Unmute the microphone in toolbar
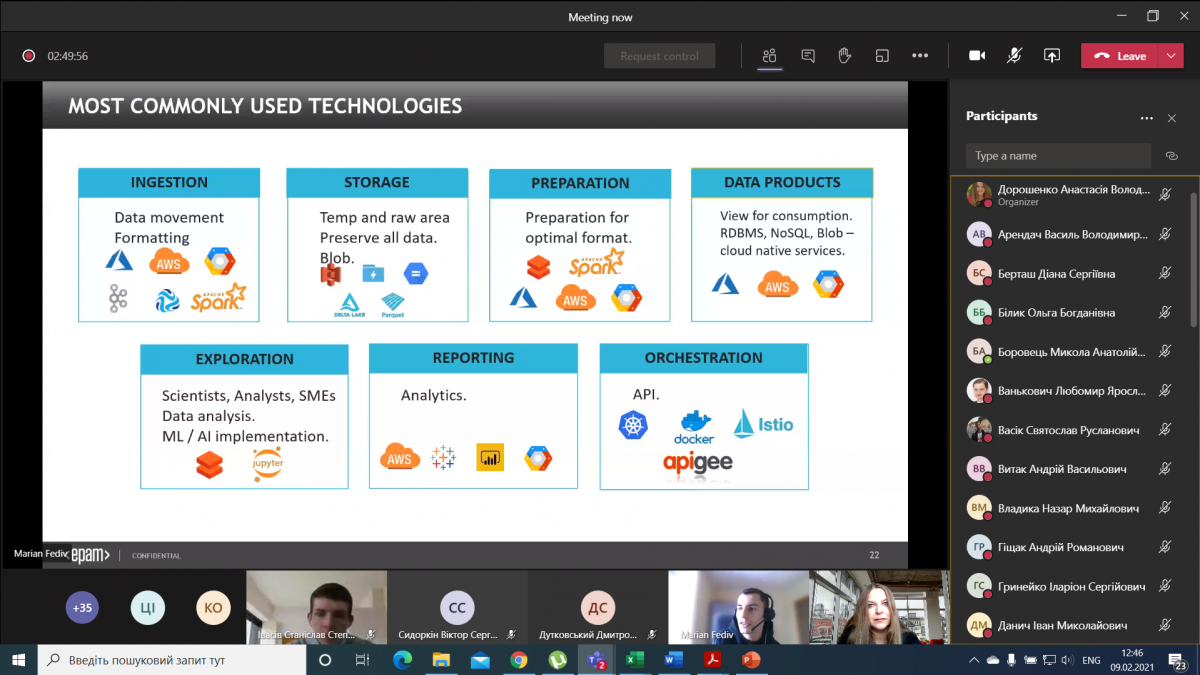Screen dimensions: 1200x675 1014,56
